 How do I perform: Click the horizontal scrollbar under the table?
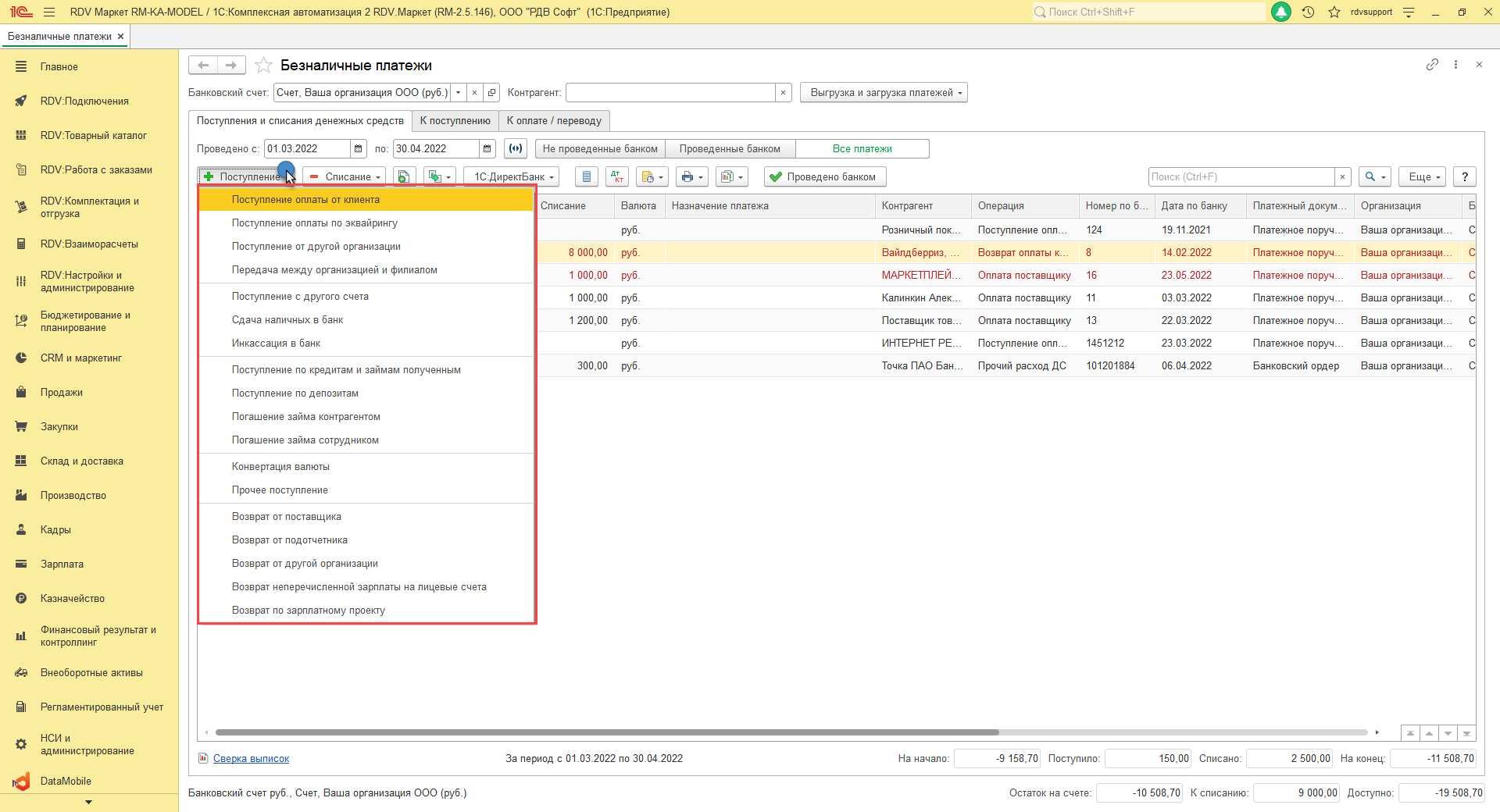click(x=606, y=732)
